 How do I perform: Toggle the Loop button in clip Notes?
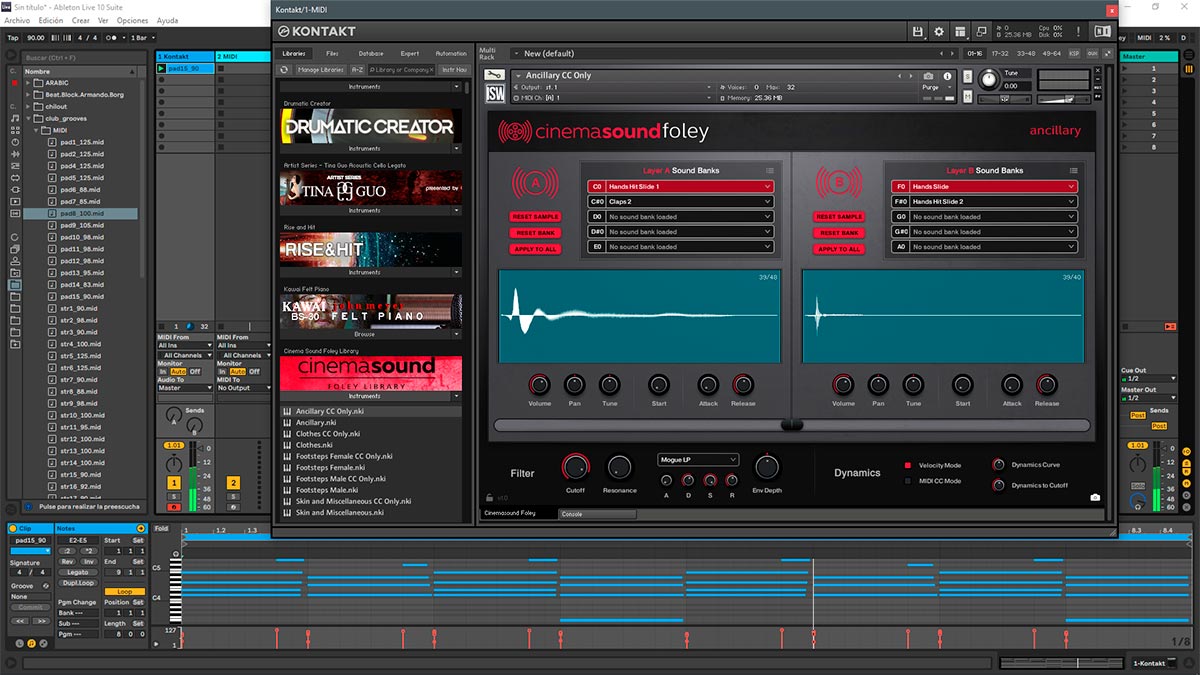124,591
